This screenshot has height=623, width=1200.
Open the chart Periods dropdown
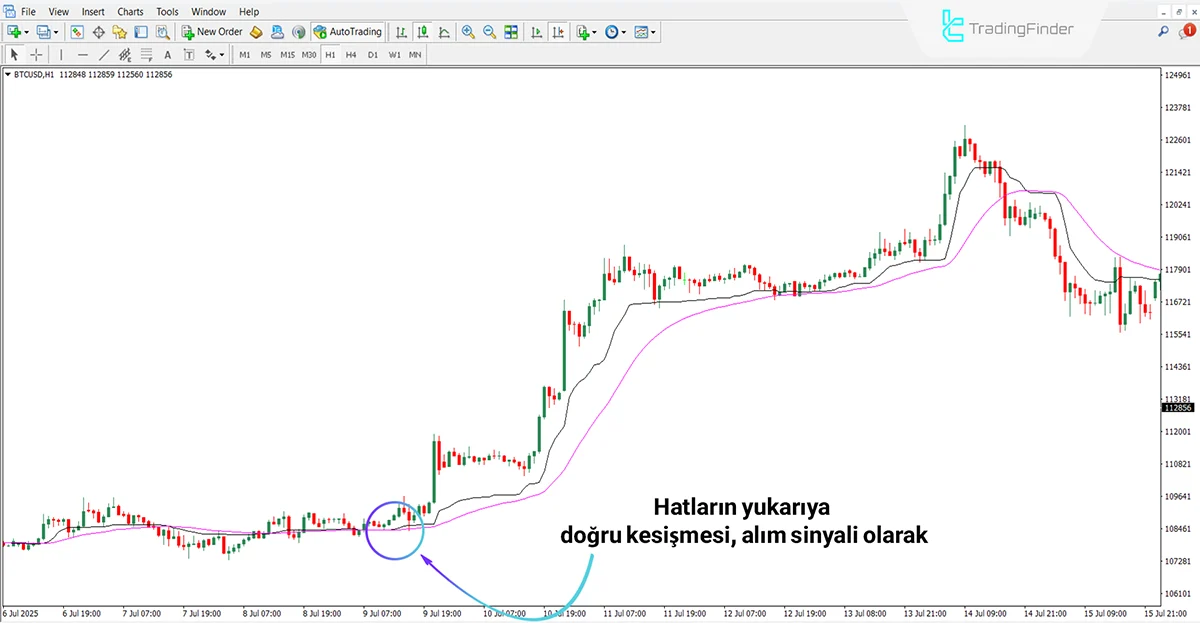(x=611, y=32)
